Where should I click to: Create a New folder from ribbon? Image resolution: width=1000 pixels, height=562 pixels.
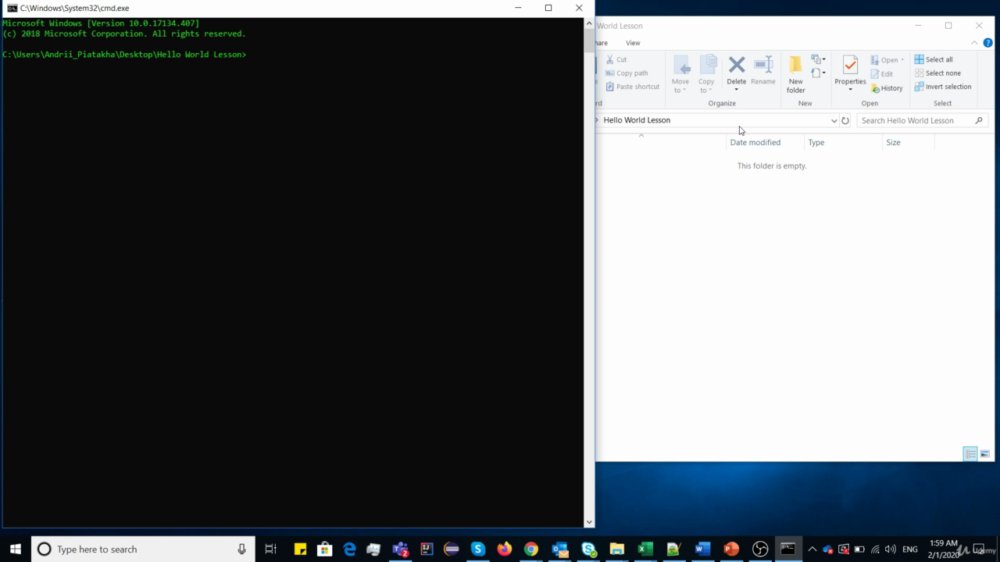795,74
